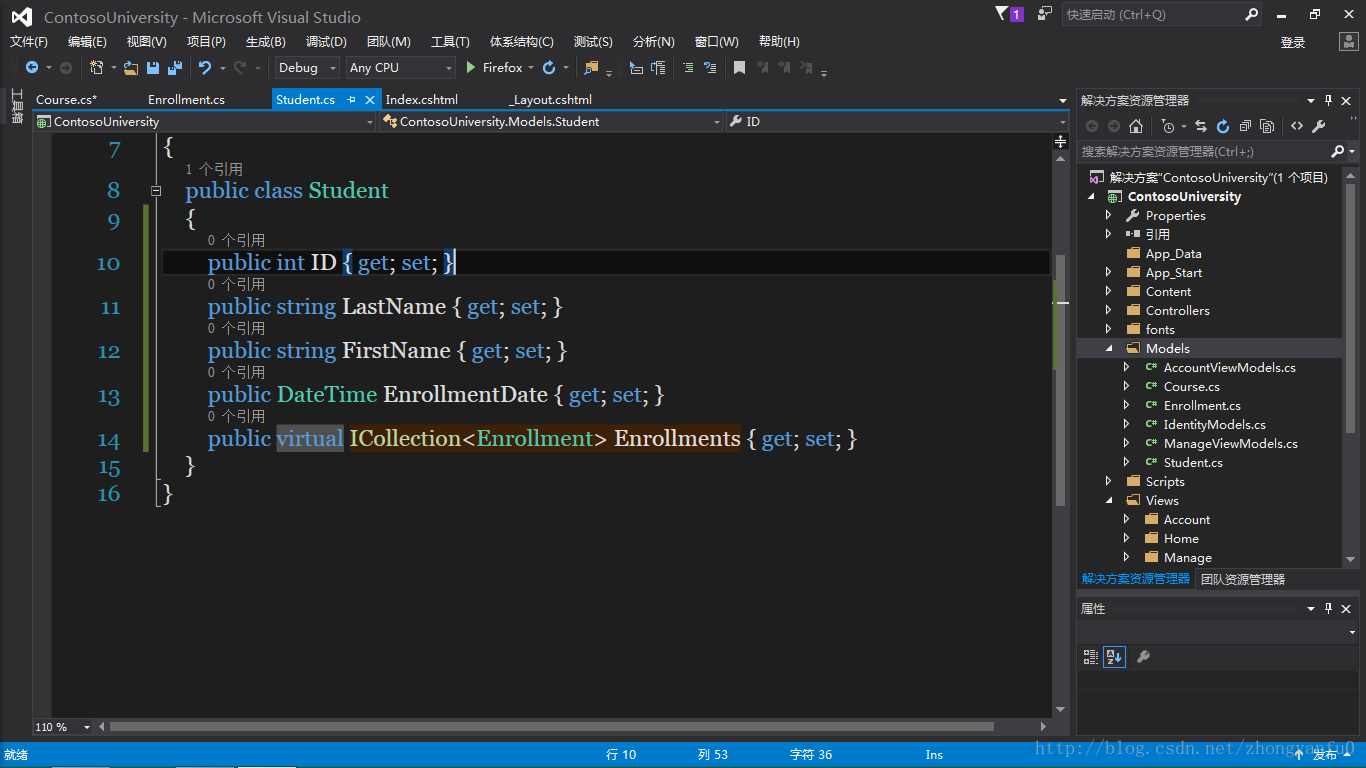Click the View Code angle-brackets icon
The width and height of the screenshot is (1366, 768).
point(1297,126)
